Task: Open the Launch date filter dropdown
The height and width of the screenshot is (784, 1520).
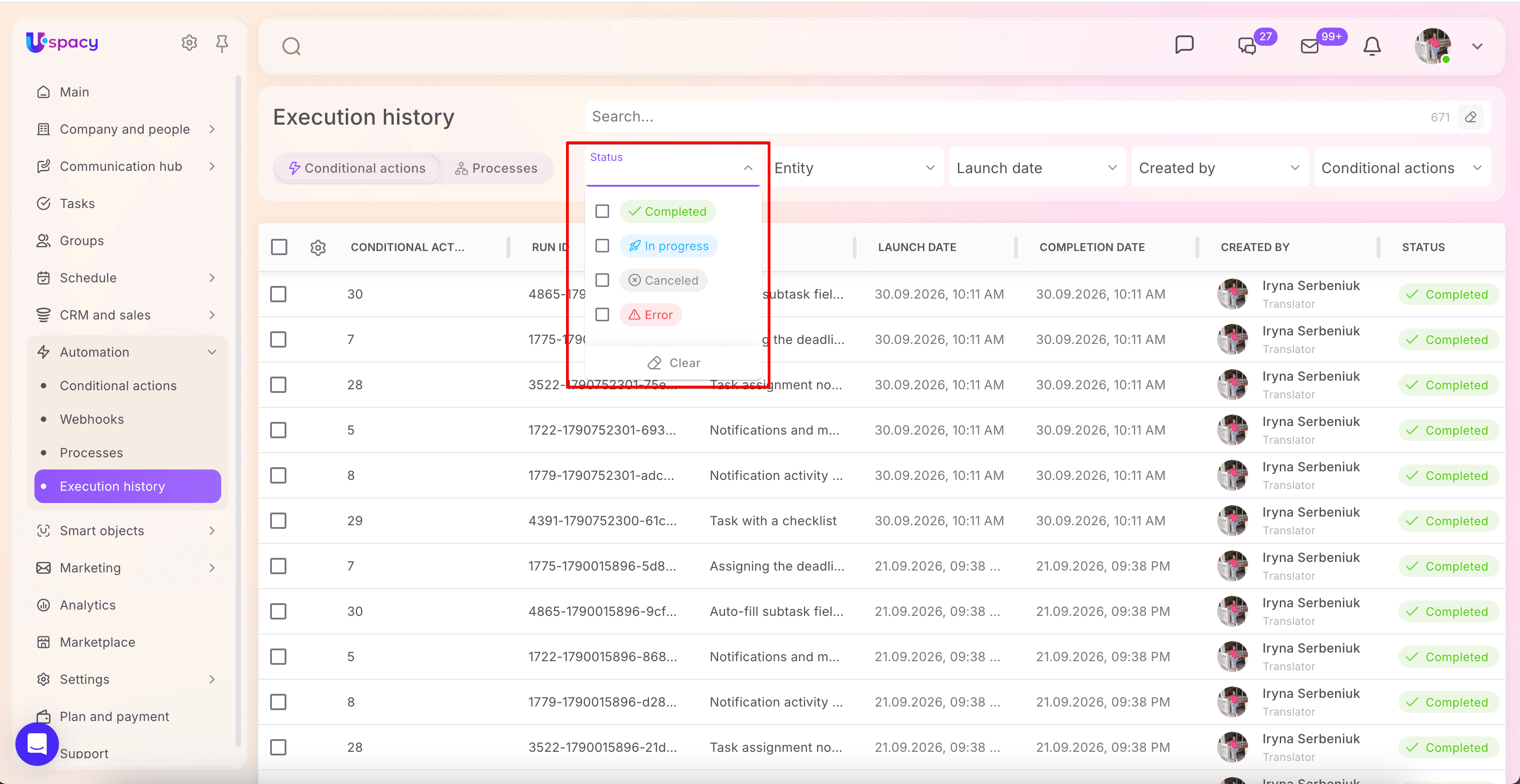Action: coord(1037,168)
